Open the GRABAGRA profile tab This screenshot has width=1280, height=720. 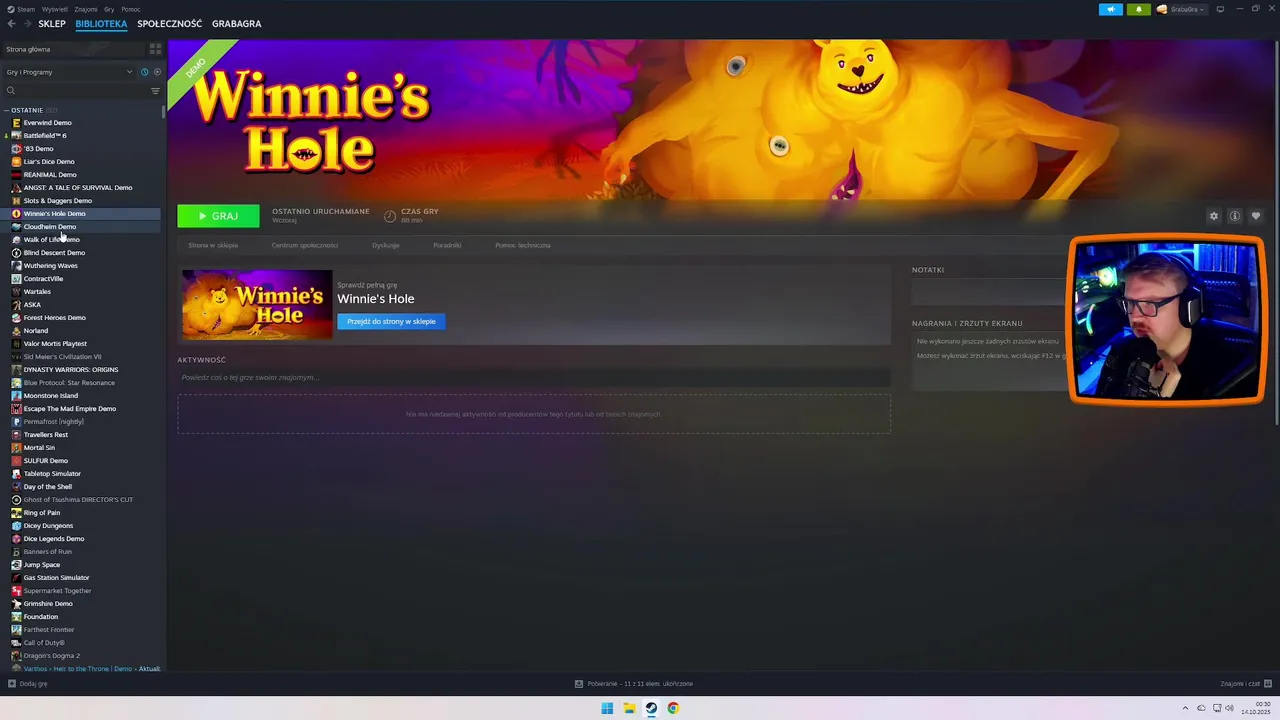(236, 24)
